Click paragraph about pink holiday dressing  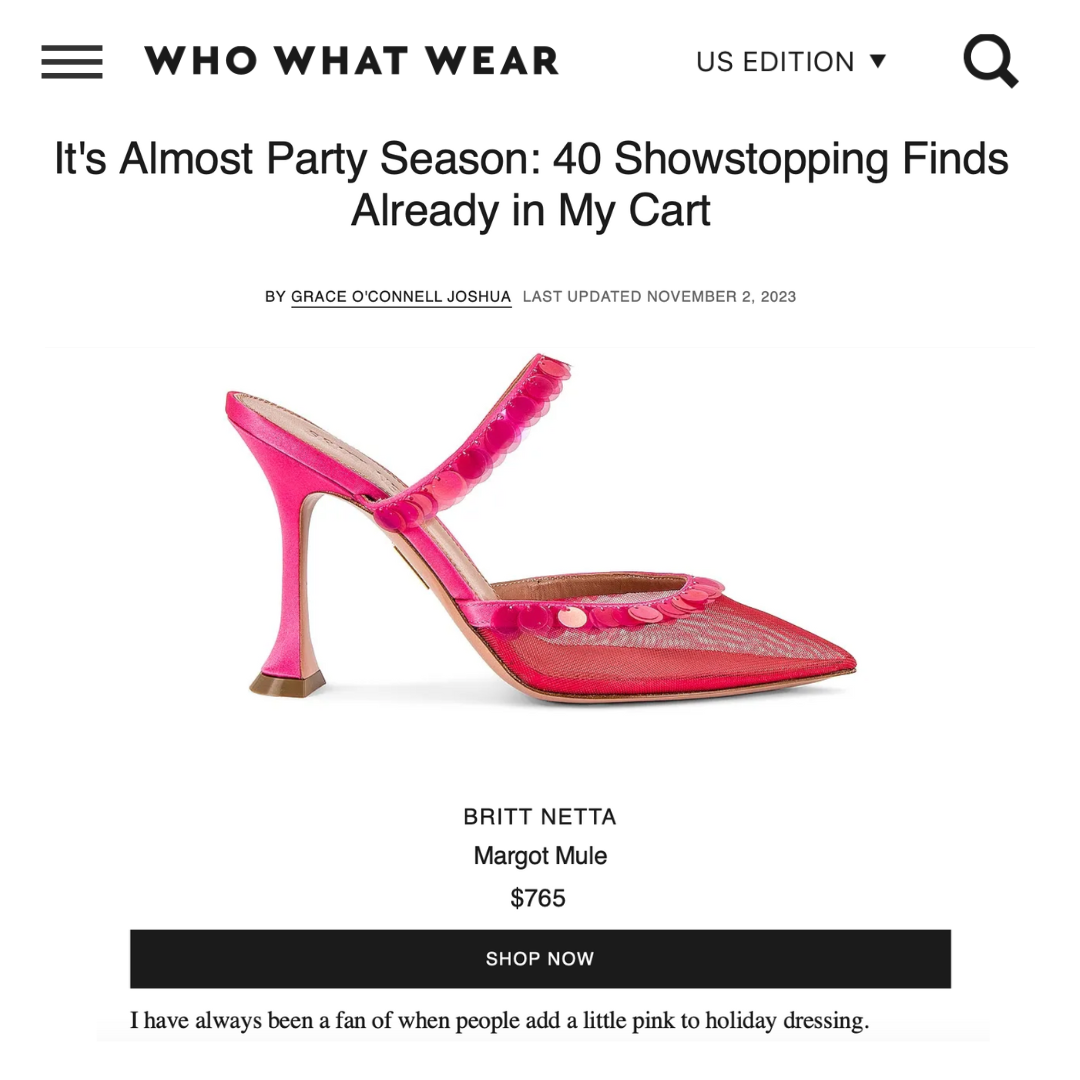point(499,1021)
